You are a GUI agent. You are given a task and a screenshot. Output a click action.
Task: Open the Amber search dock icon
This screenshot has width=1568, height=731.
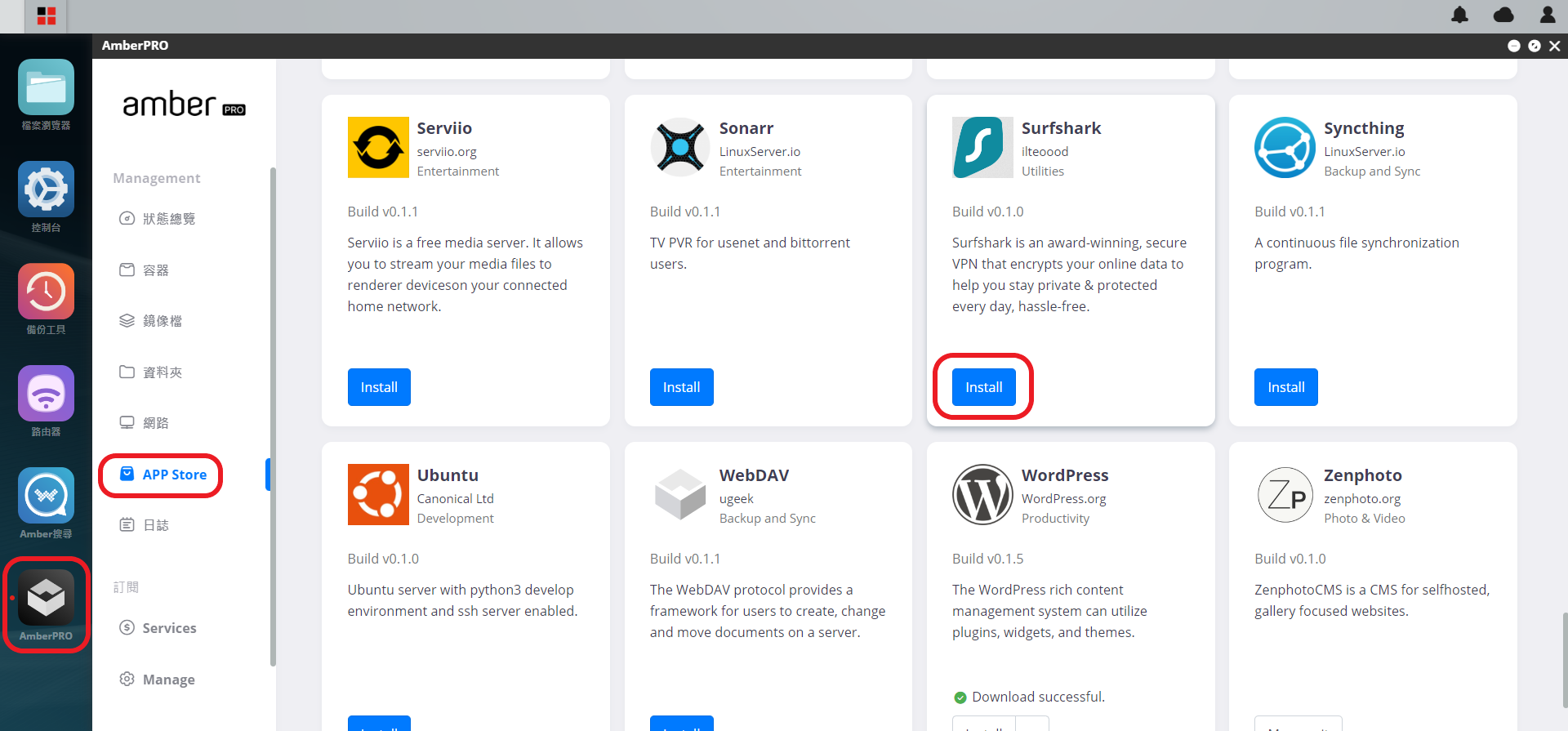coord(46,496)
